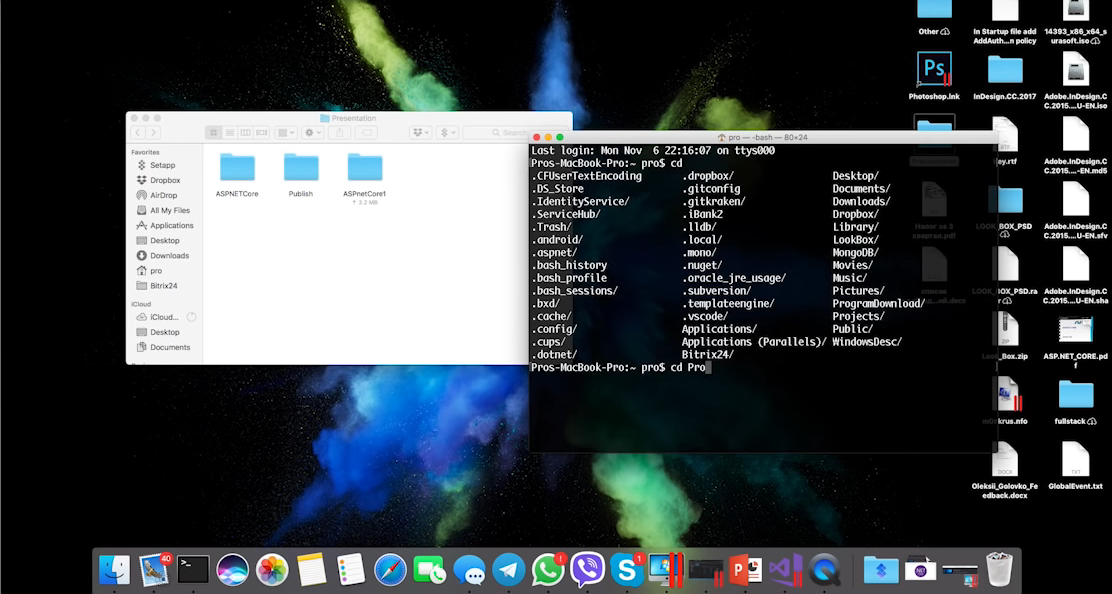1112x594 pixels.
Task: Go back in Finder window
Action: point(138,133)
